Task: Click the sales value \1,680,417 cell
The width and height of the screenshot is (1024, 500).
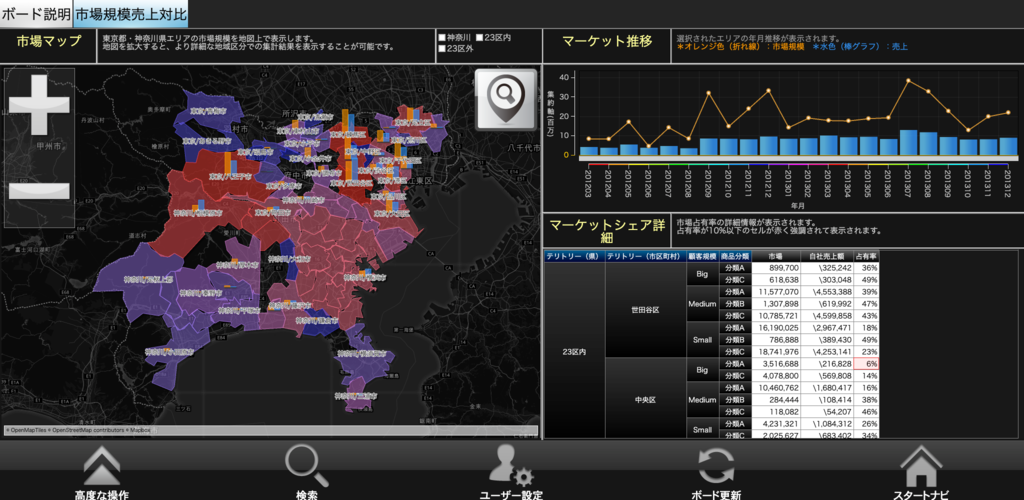Action: pyautogui.click(x=827, y=388)
